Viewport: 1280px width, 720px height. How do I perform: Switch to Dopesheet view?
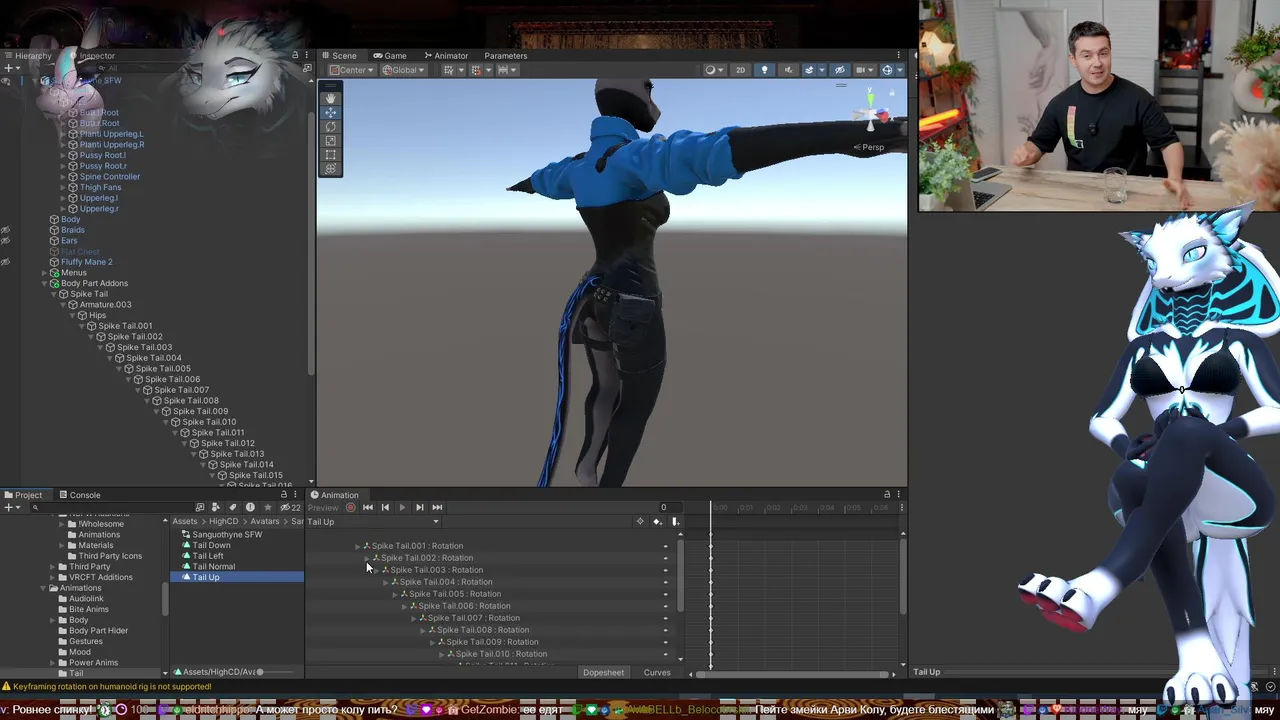[603, 673]
